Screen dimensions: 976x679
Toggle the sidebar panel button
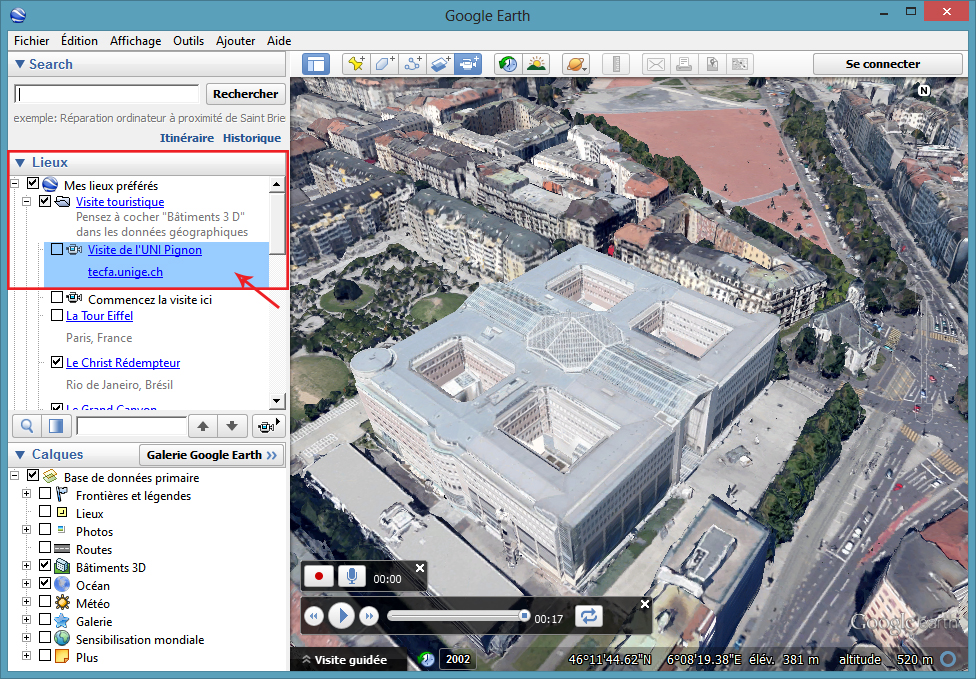pyautogui.click(x=316, y=64)
